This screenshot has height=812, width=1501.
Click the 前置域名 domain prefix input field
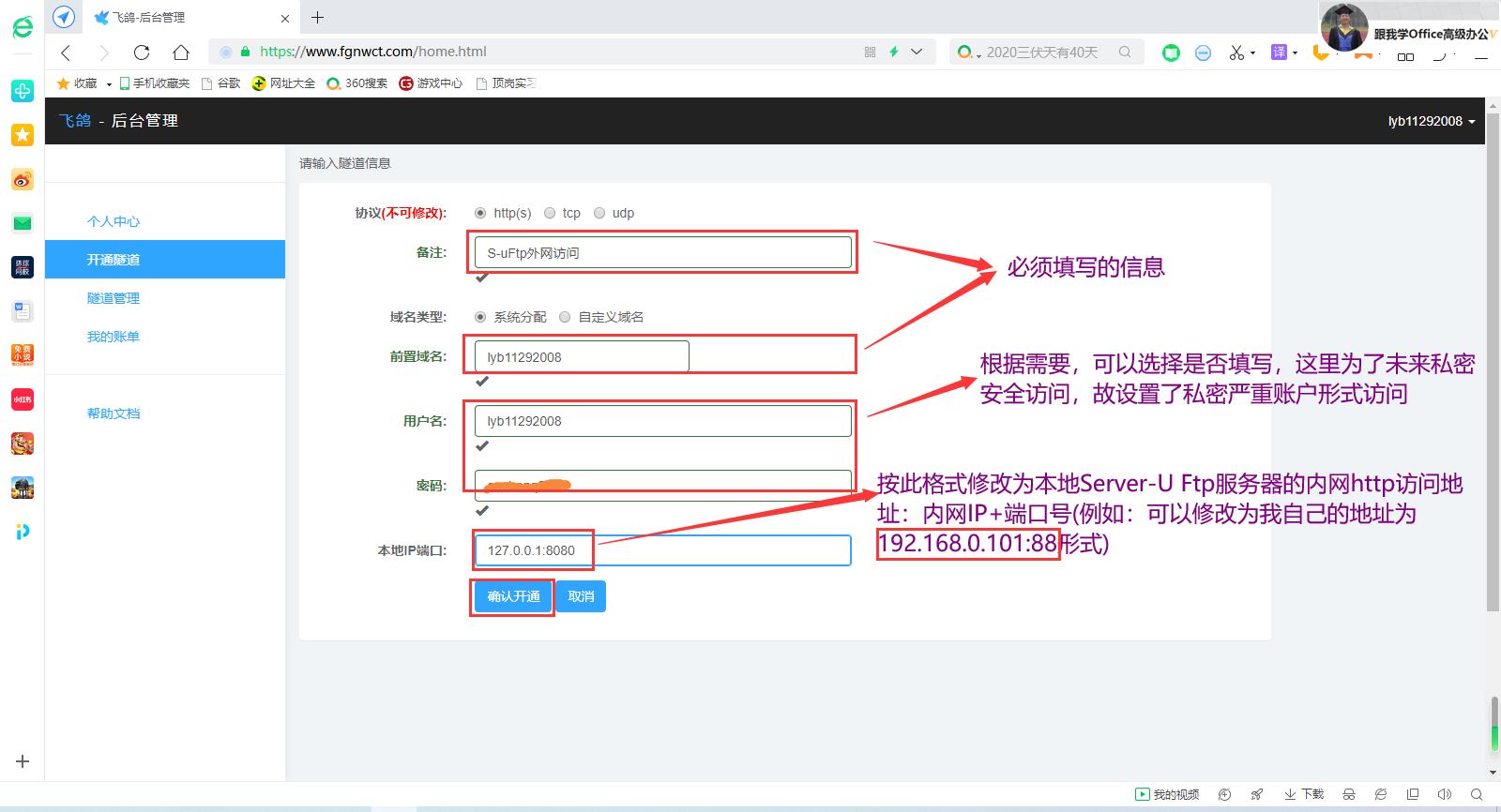click(x=582, y=356)
